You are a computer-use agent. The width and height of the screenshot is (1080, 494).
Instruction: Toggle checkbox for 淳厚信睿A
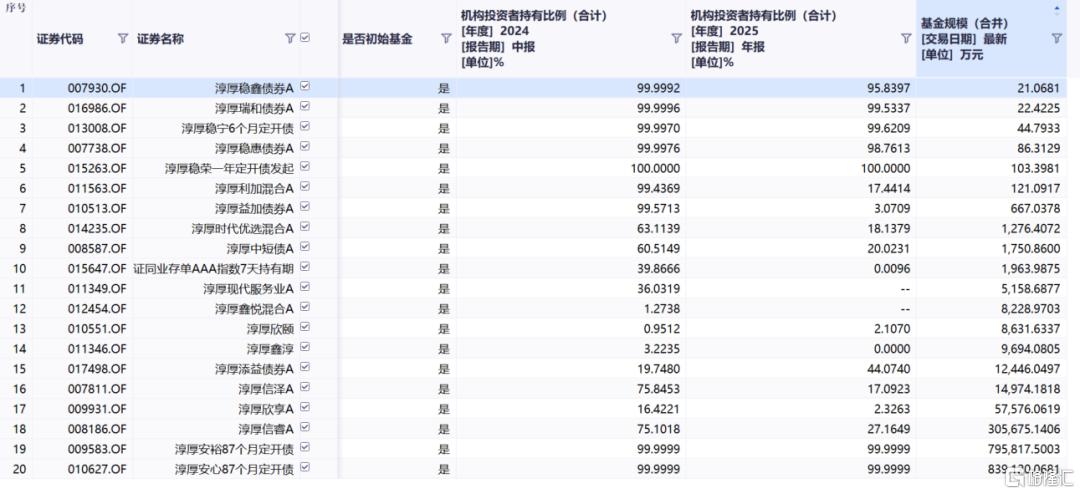coord(305,428)
